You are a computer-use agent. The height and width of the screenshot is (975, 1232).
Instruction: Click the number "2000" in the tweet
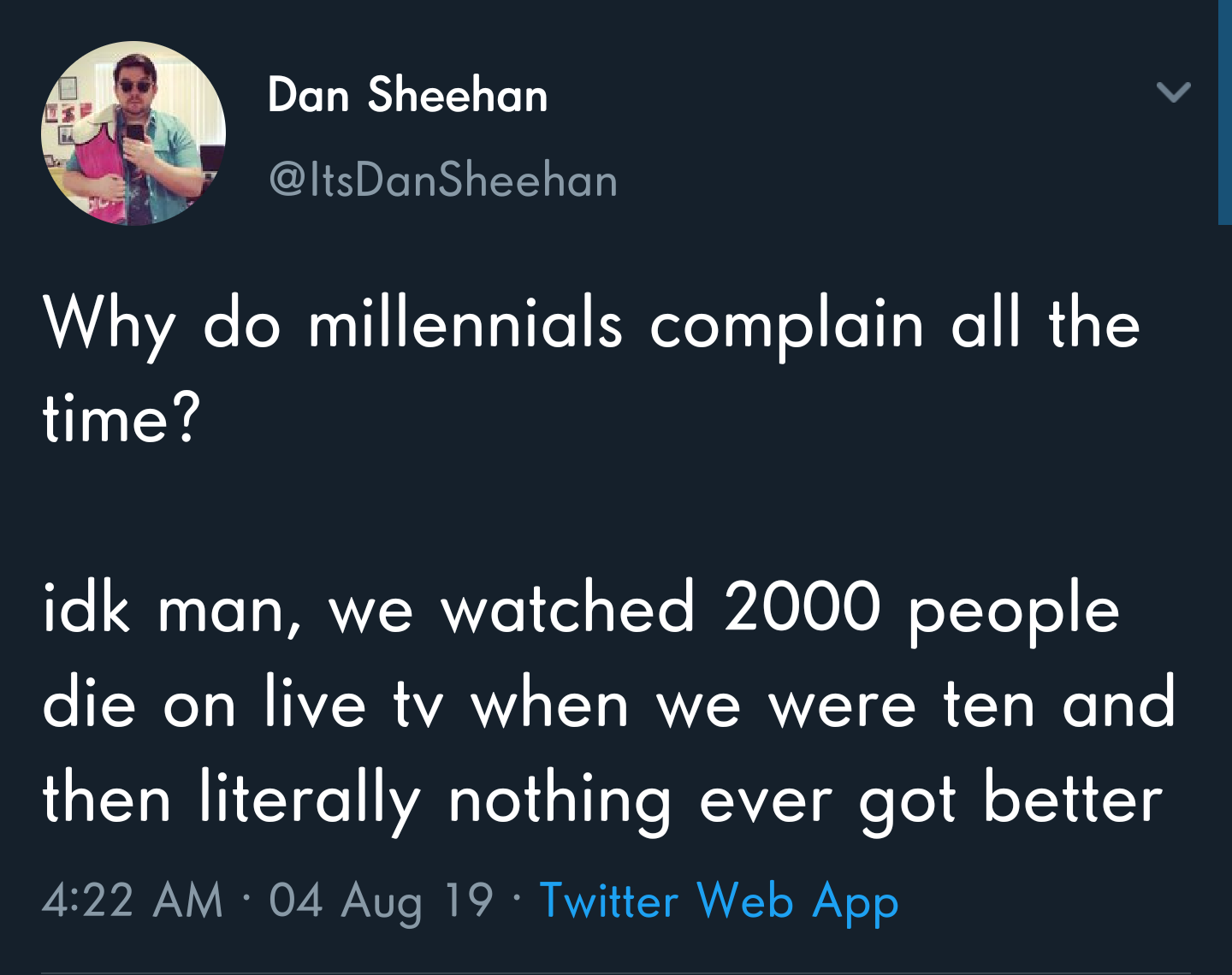click(x=802, y=609)
